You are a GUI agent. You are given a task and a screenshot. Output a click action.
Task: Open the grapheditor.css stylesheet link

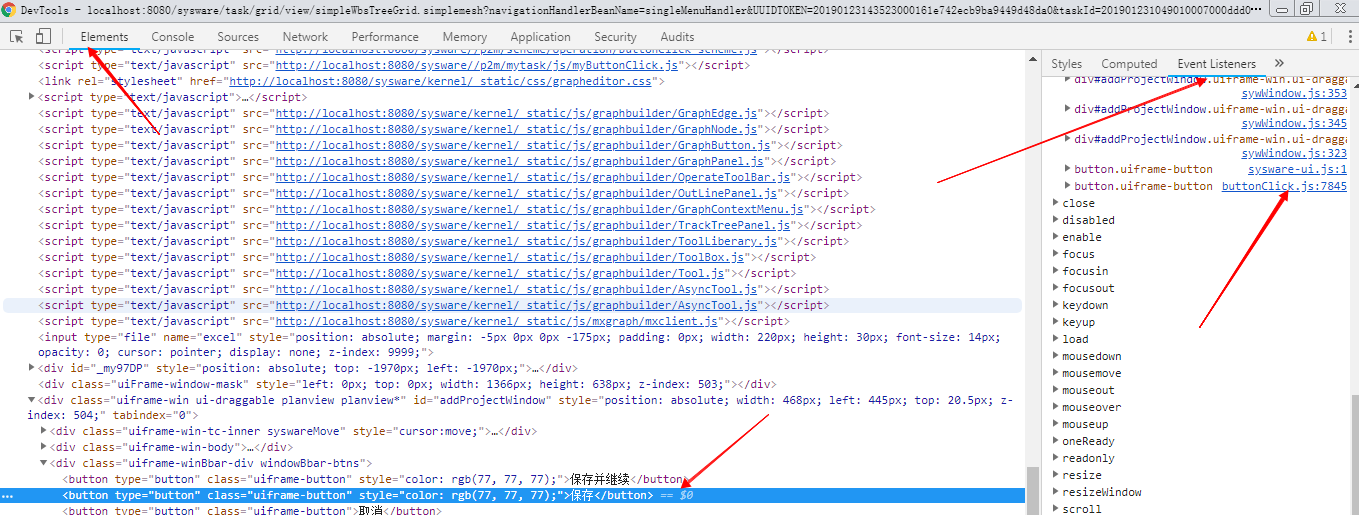(x=440, y=81)
